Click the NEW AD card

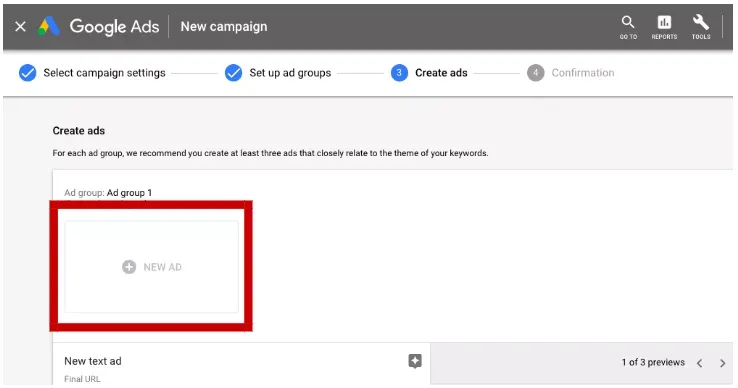[x=152, y=267]
